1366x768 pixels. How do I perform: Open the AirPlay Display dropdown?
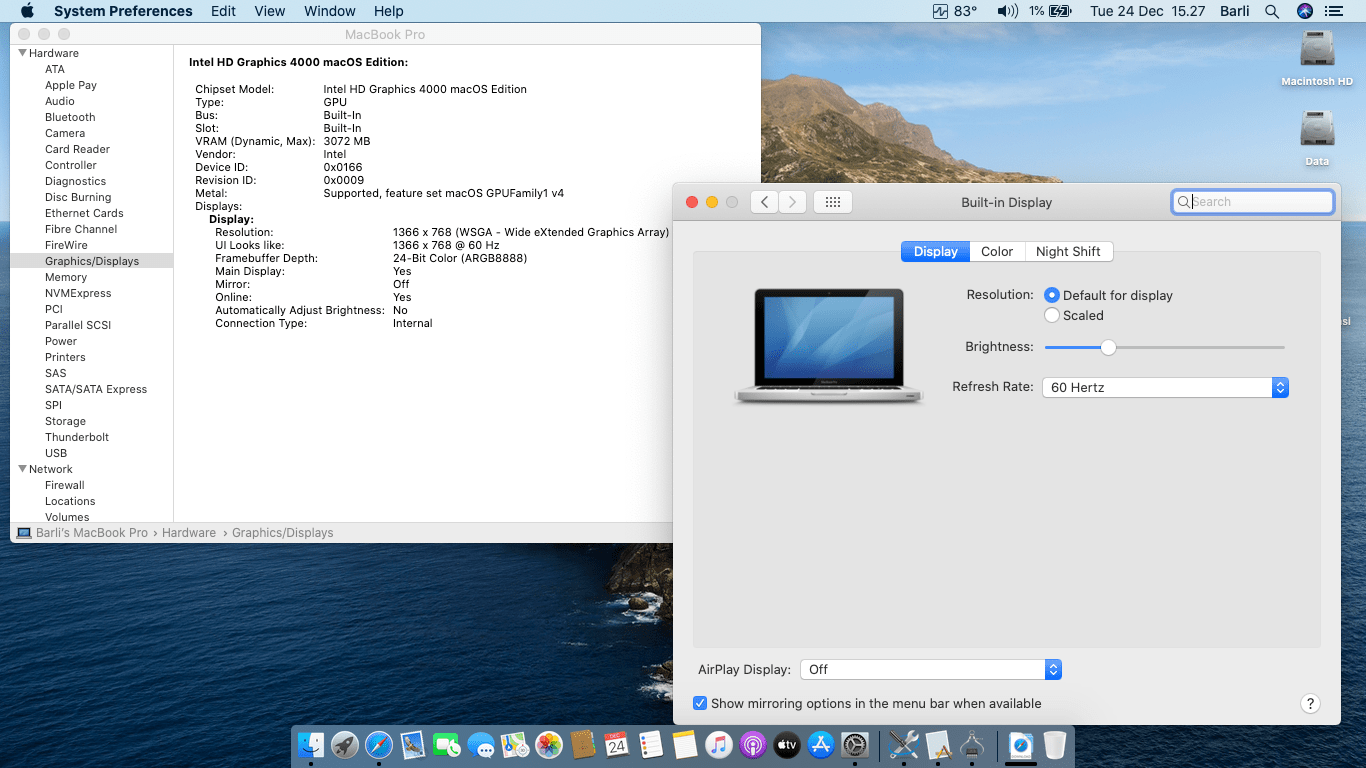coord(930,669)
